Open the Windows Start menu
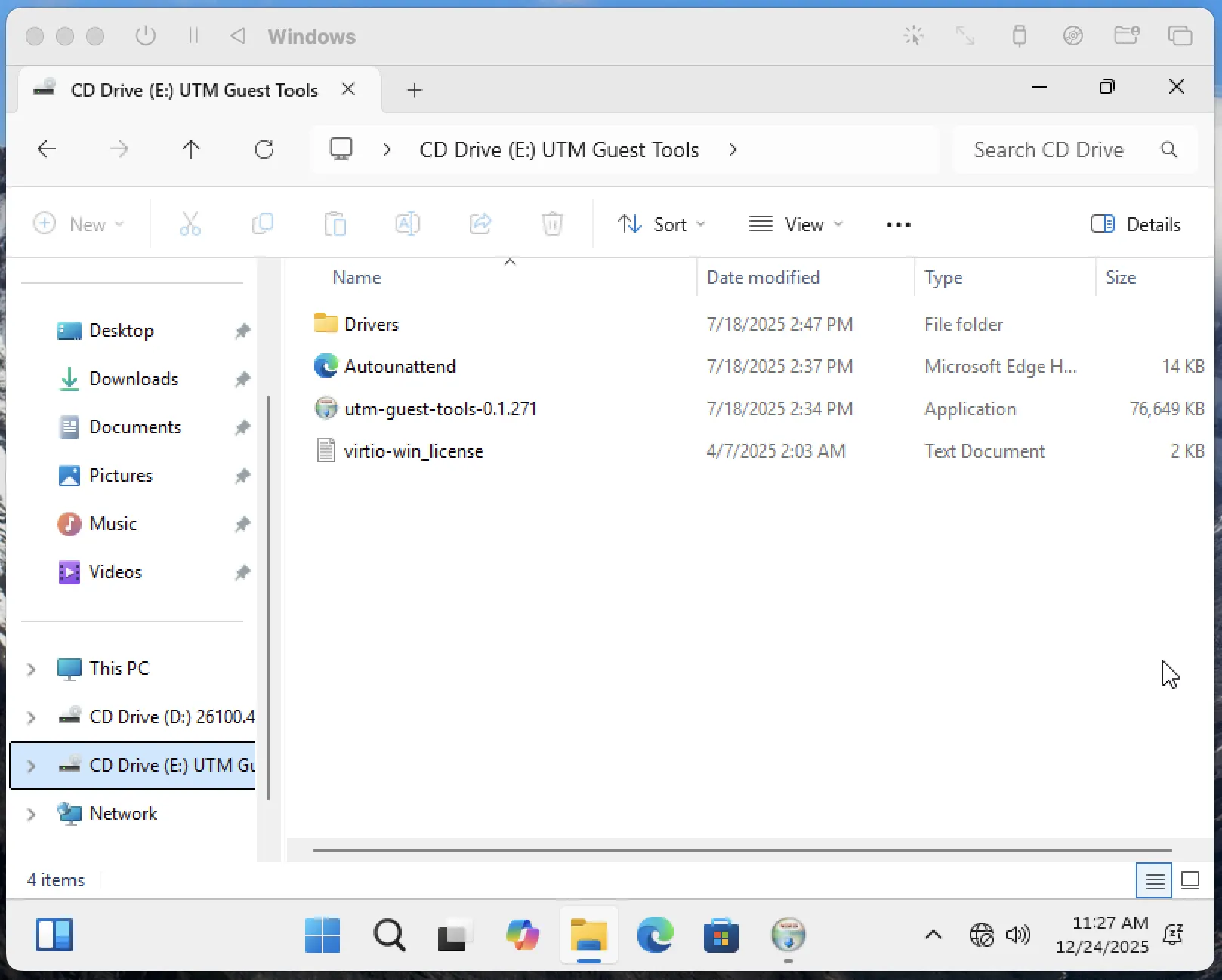 (x=322, y=935)
